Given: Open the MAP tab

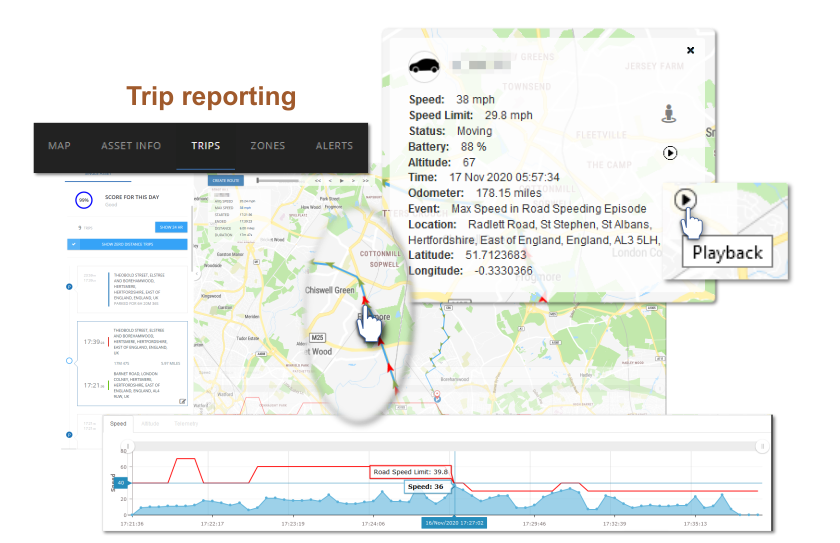Looking at the screenshot, I should tap(59, 146).
